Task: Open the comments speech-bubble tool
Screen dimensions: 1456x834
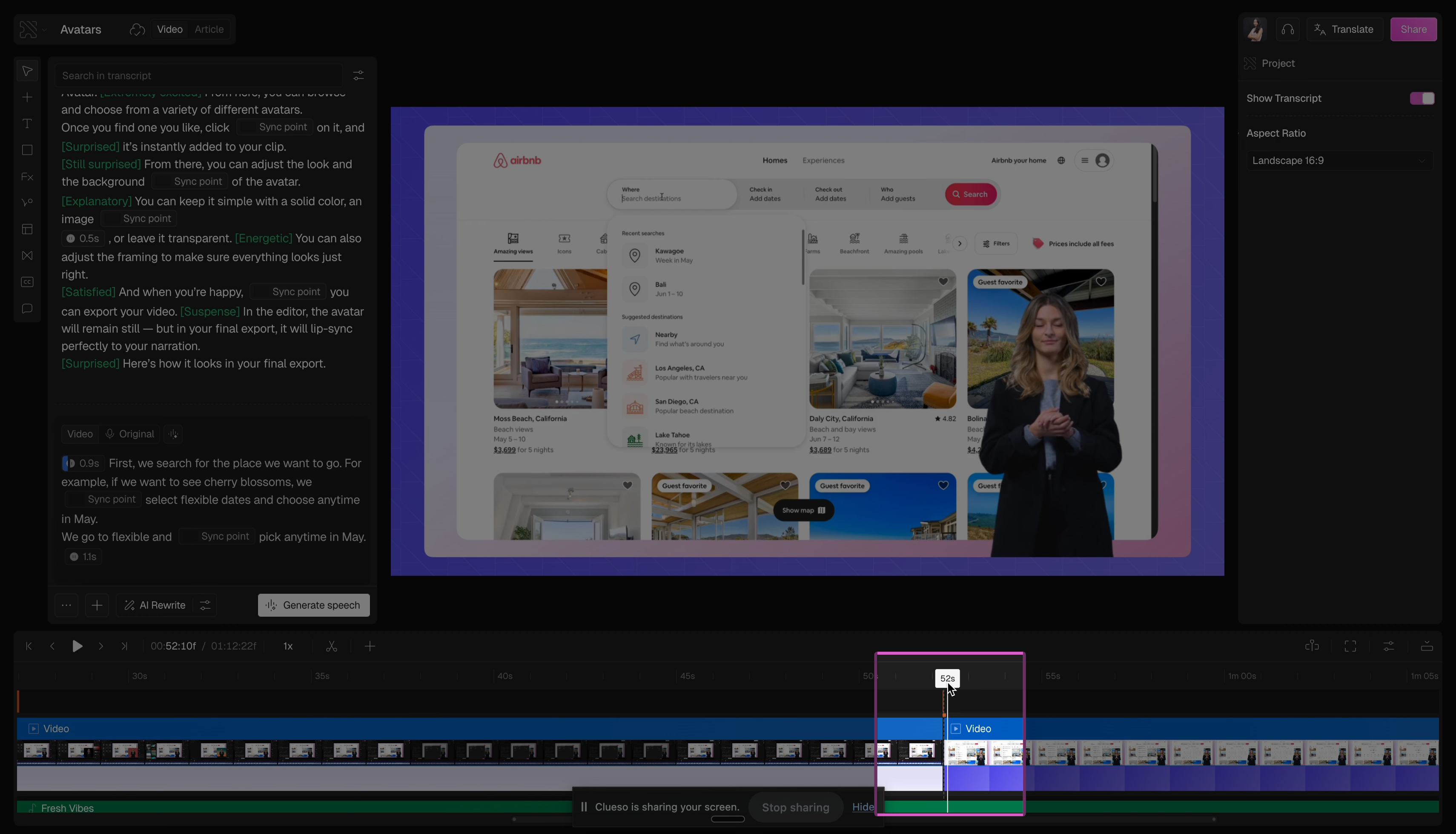Action: [x=27, y=309]
